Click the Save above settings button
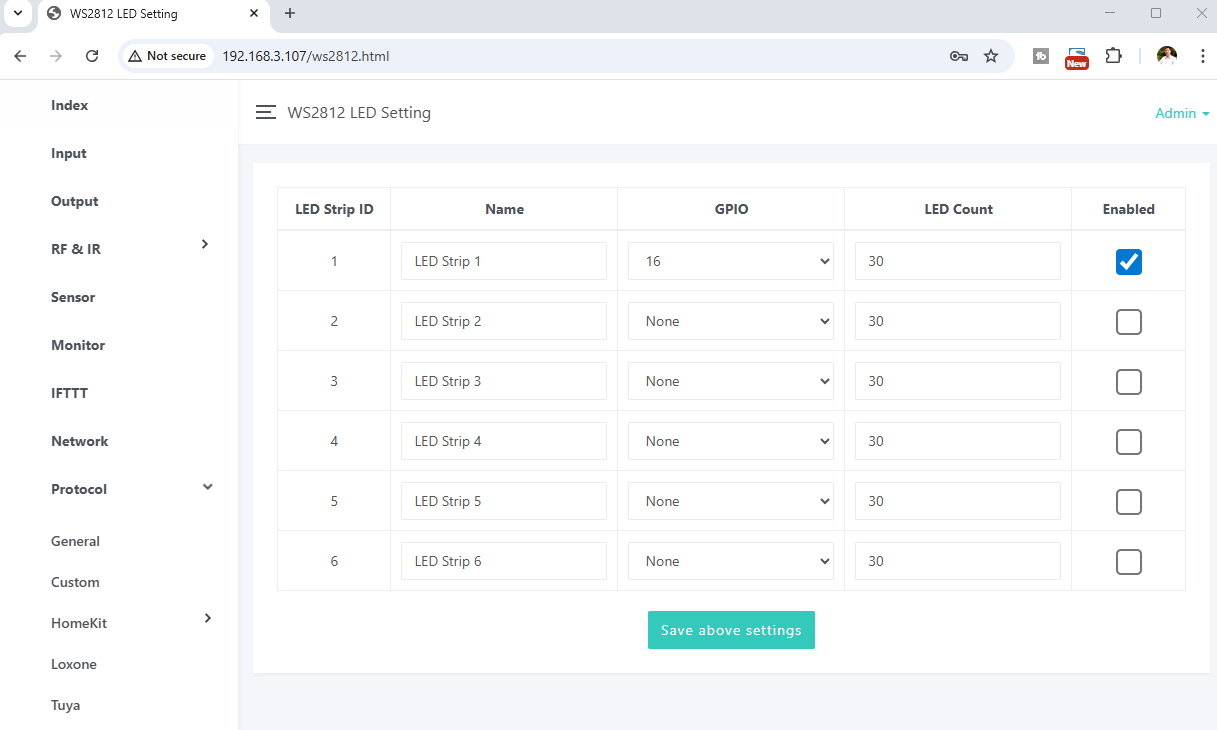Image resolution: width=1217 pixels, height=730 pixels. tap(731, 630)
